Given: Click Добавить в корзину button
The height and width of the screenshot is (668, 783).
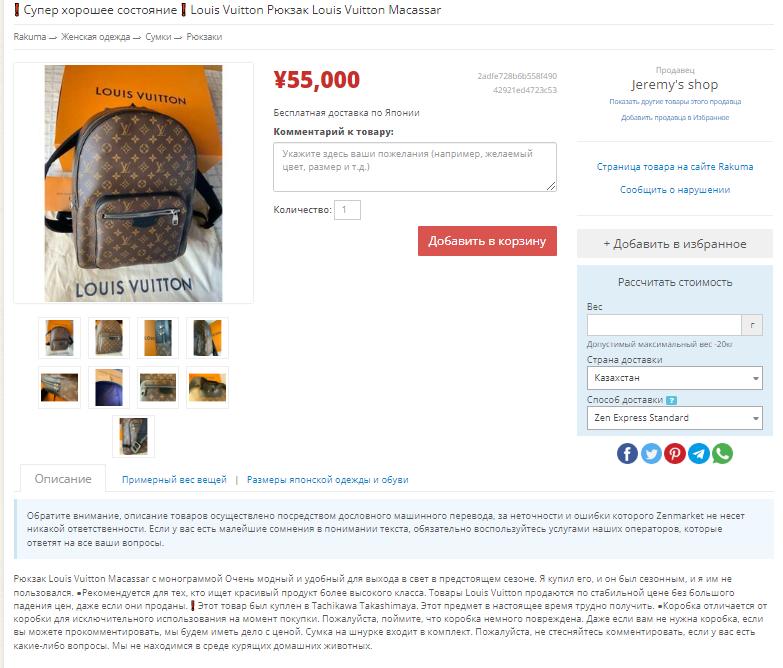Looking at the screenshot, I should click(487, 241).
